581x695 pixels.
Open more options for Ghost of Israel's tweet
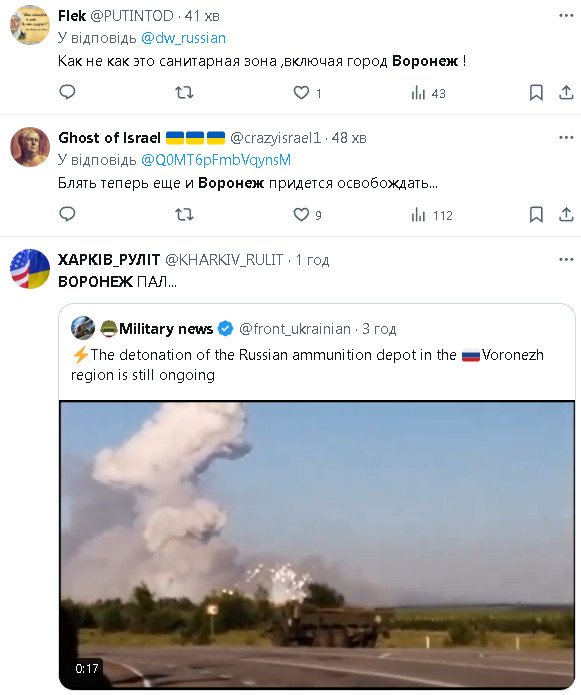point(566,137)
